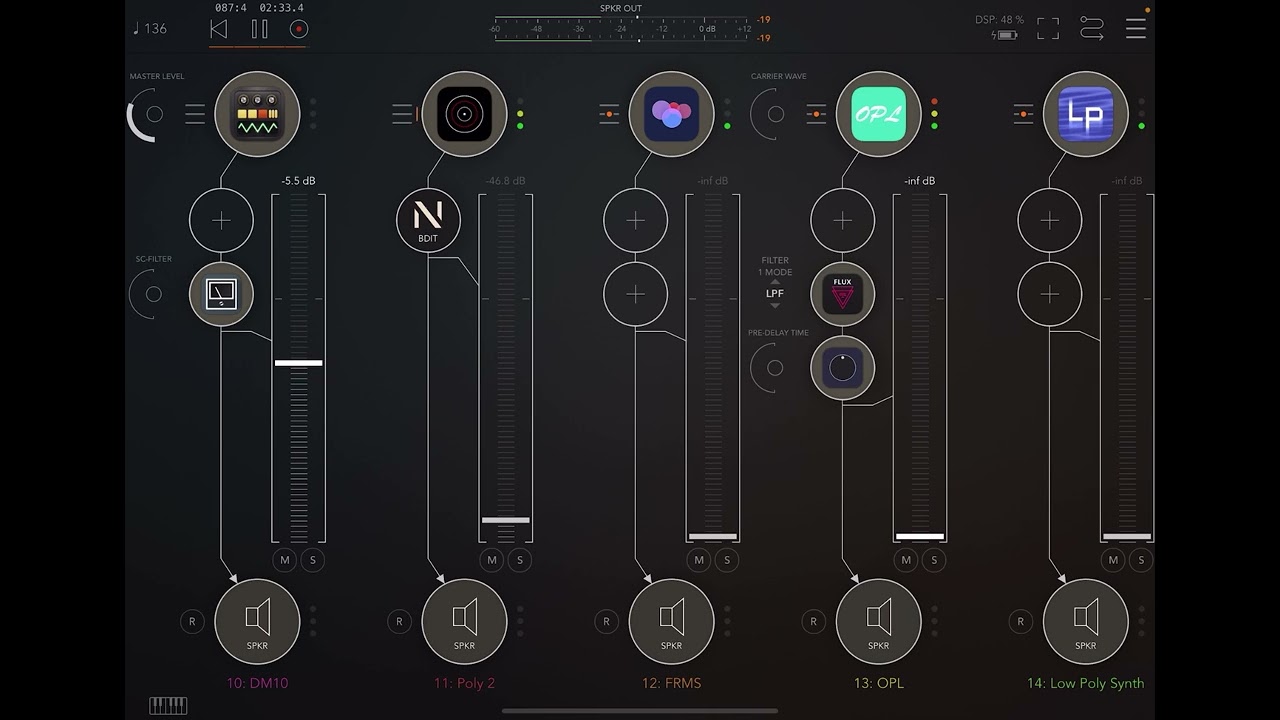Image resolution: width=1280 pixels, height=720 pixels.
Task: Open the Poly 2 synth plugin
Action: point(464,114)
